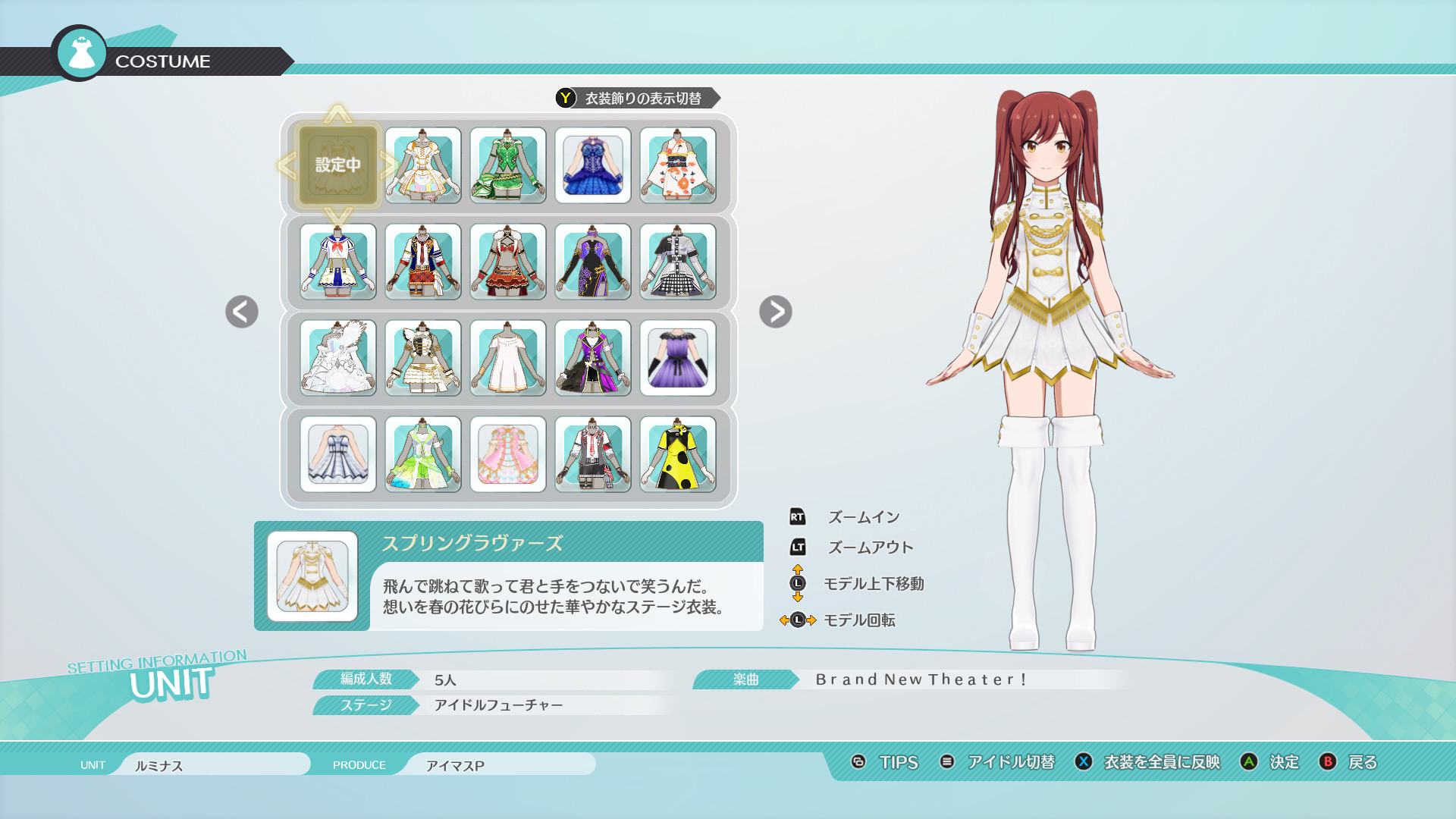The width and height of the screenshot is (1456, 819).
Task: Choose the green jacket costume
Action: pyautogui.click(x=508, y=165)
